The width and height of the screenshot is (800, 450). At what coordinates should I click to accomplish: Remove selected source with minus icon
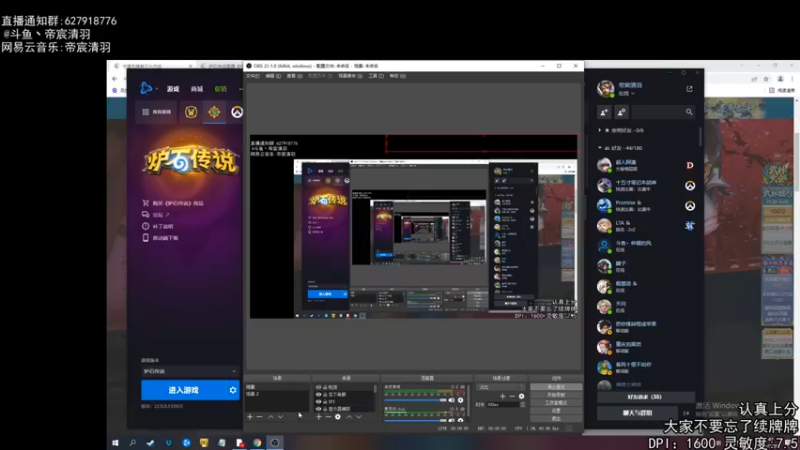(328, 417)
